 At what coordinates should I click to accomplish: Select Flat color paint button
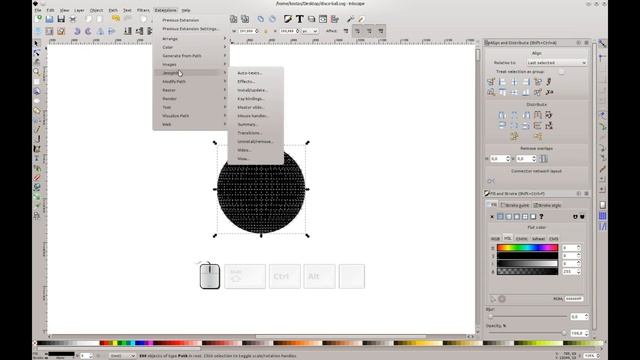[500, 217]
